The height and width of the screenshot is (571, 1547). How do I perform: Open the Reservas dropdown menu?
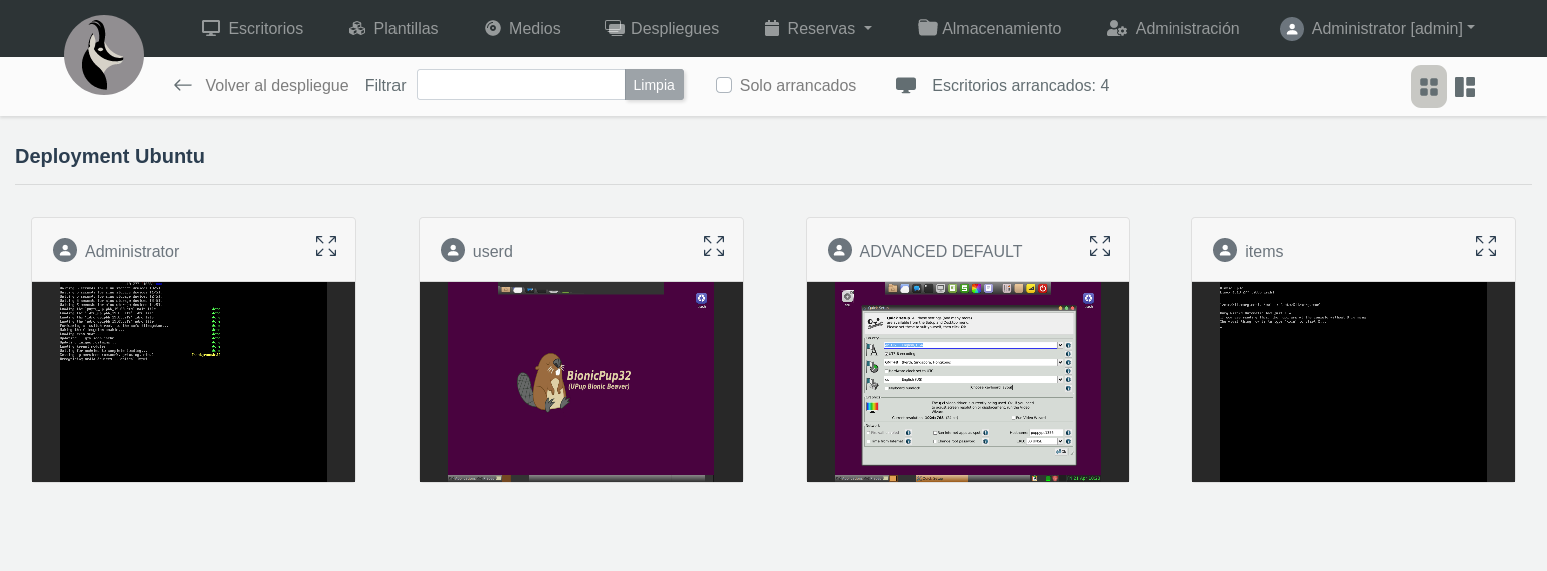818,28
